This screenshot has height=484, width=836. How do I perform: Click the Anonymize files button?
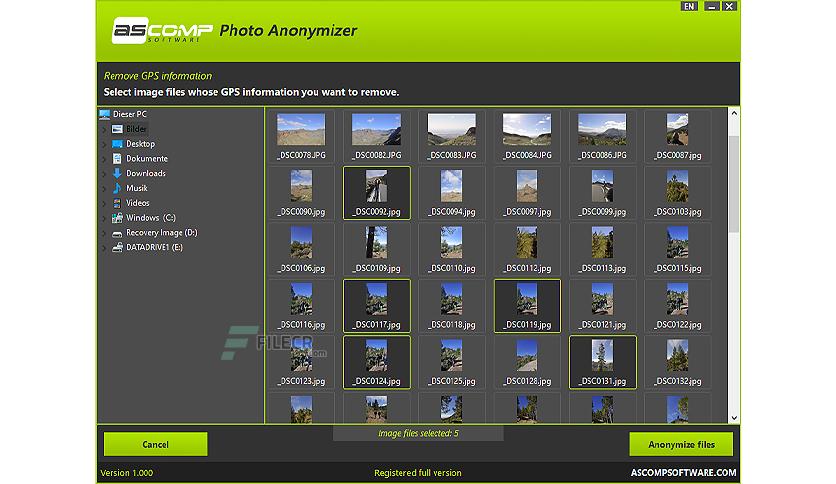(681, 444)
